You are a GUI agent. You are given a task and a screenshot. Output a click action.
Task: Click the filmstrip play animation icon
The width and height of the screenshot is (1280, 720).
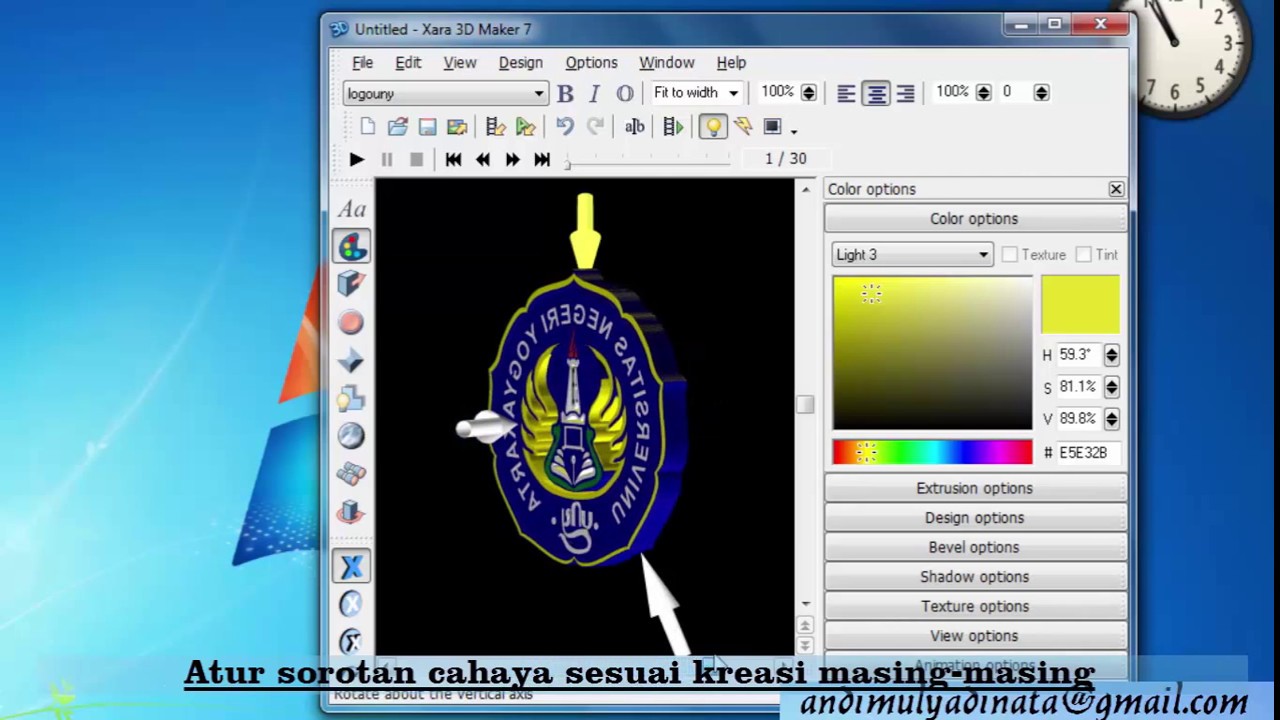[673, 127]
